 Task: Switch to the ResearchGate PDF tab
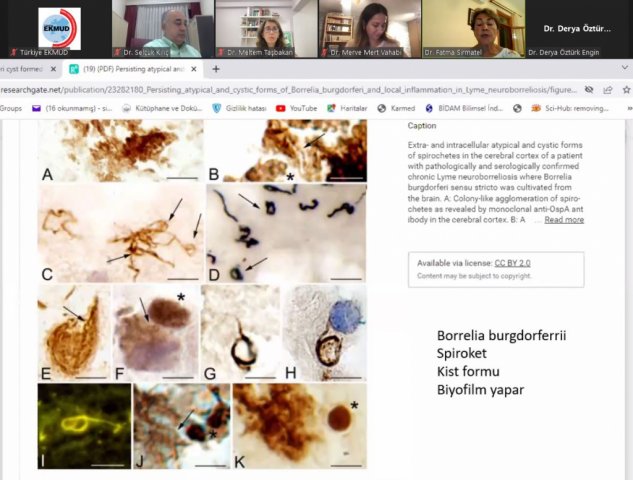[127, 69]
